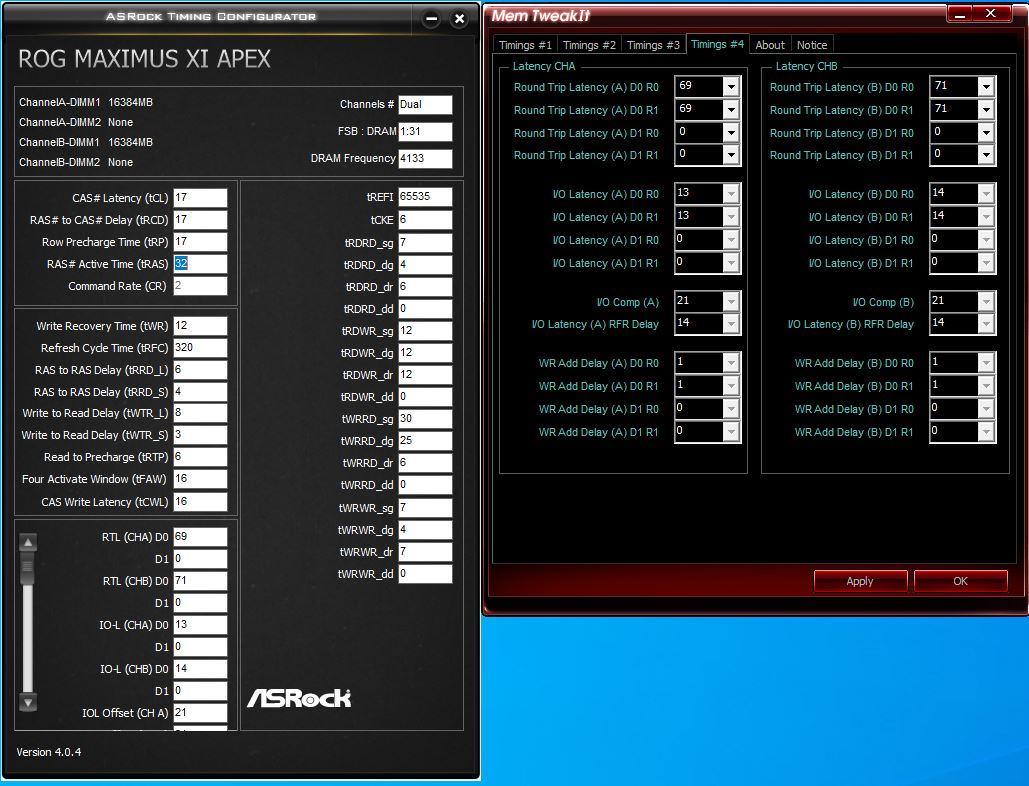Open the IO Comp (A) dropdown
The height and width of the screenshot is (786, 1029).
point(731,302)
